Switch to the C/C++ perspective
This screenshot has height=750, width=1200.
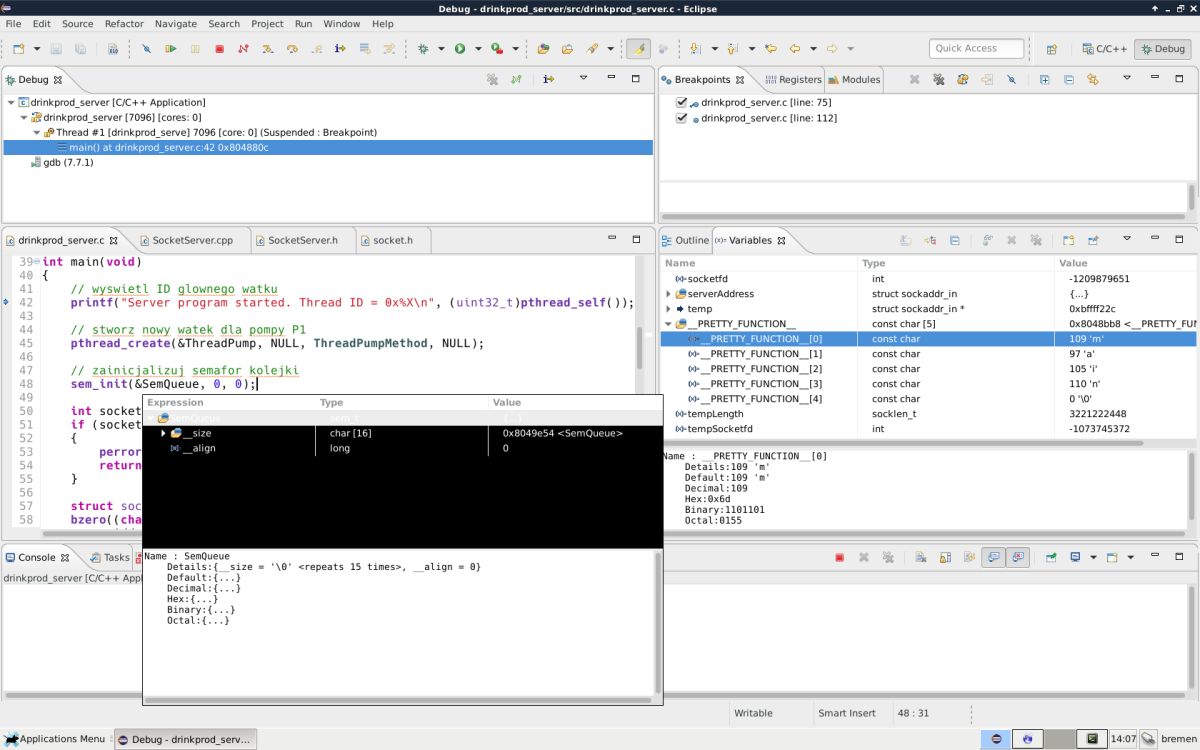(1103, 49)
